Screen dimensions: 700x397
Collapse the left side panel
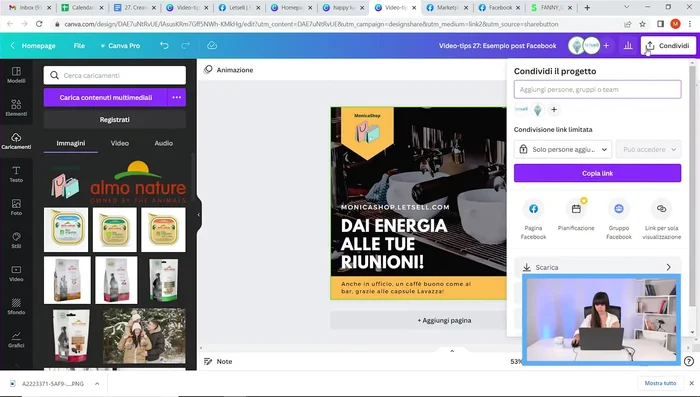pyautogui.click(x=199, y=214)
